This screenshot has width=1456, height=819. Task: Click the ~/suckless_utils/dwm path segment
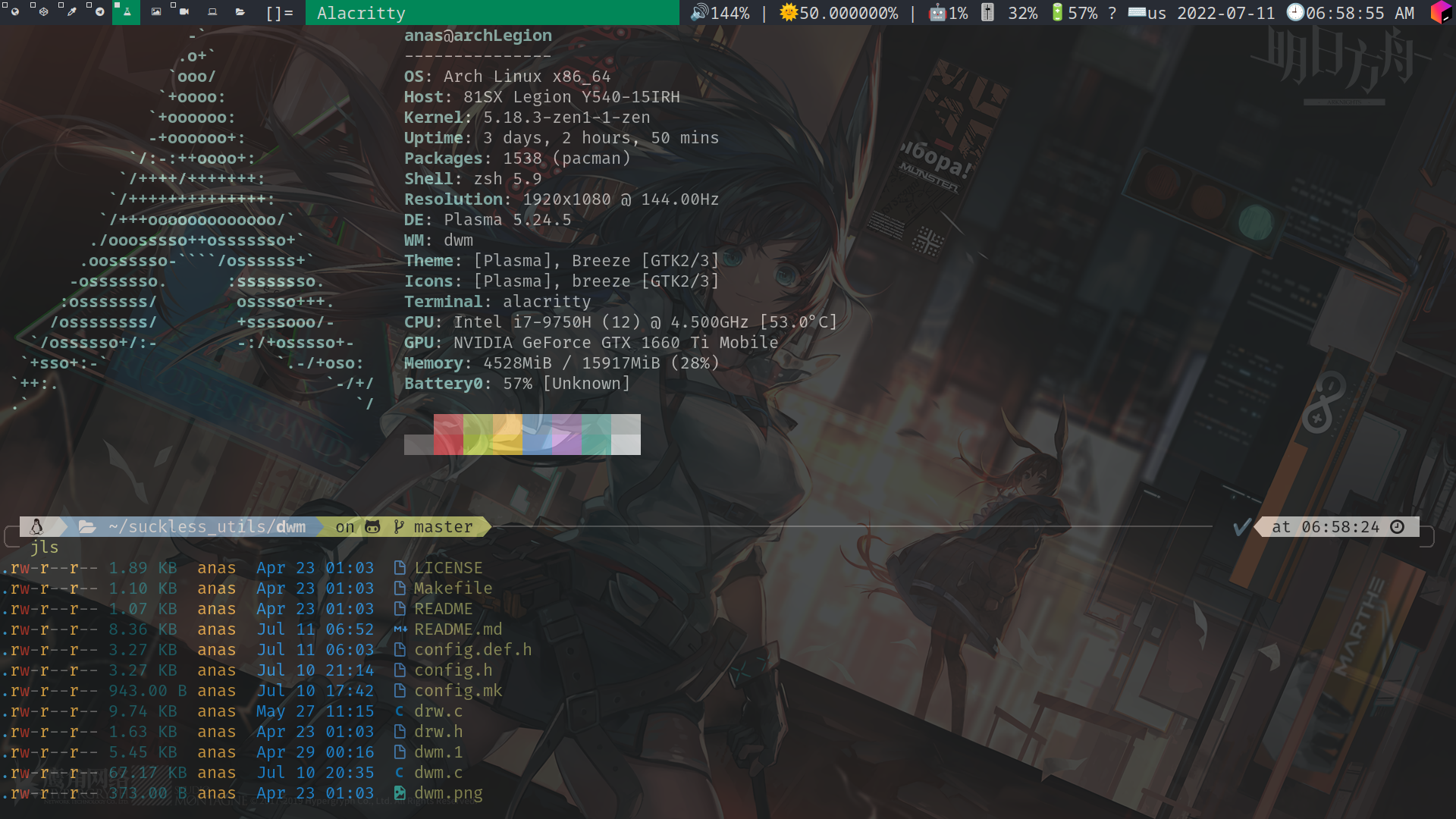pos(207,526)
